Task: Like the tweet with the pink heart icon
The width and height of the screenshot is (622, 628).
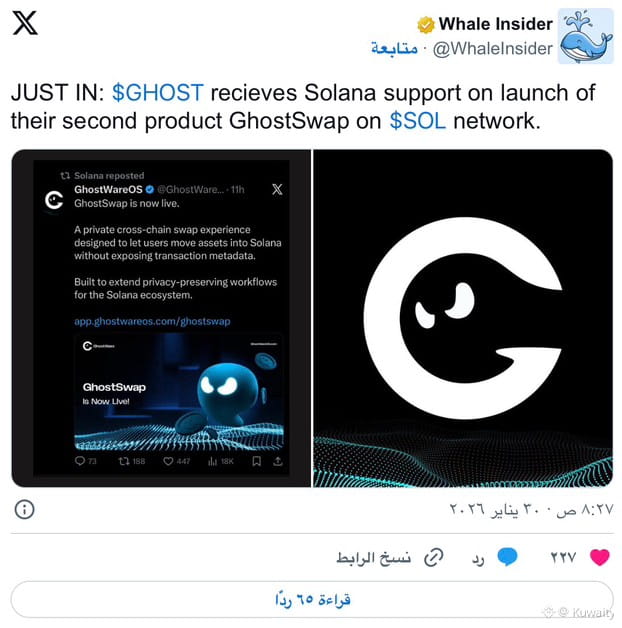Action: [600, 557]
